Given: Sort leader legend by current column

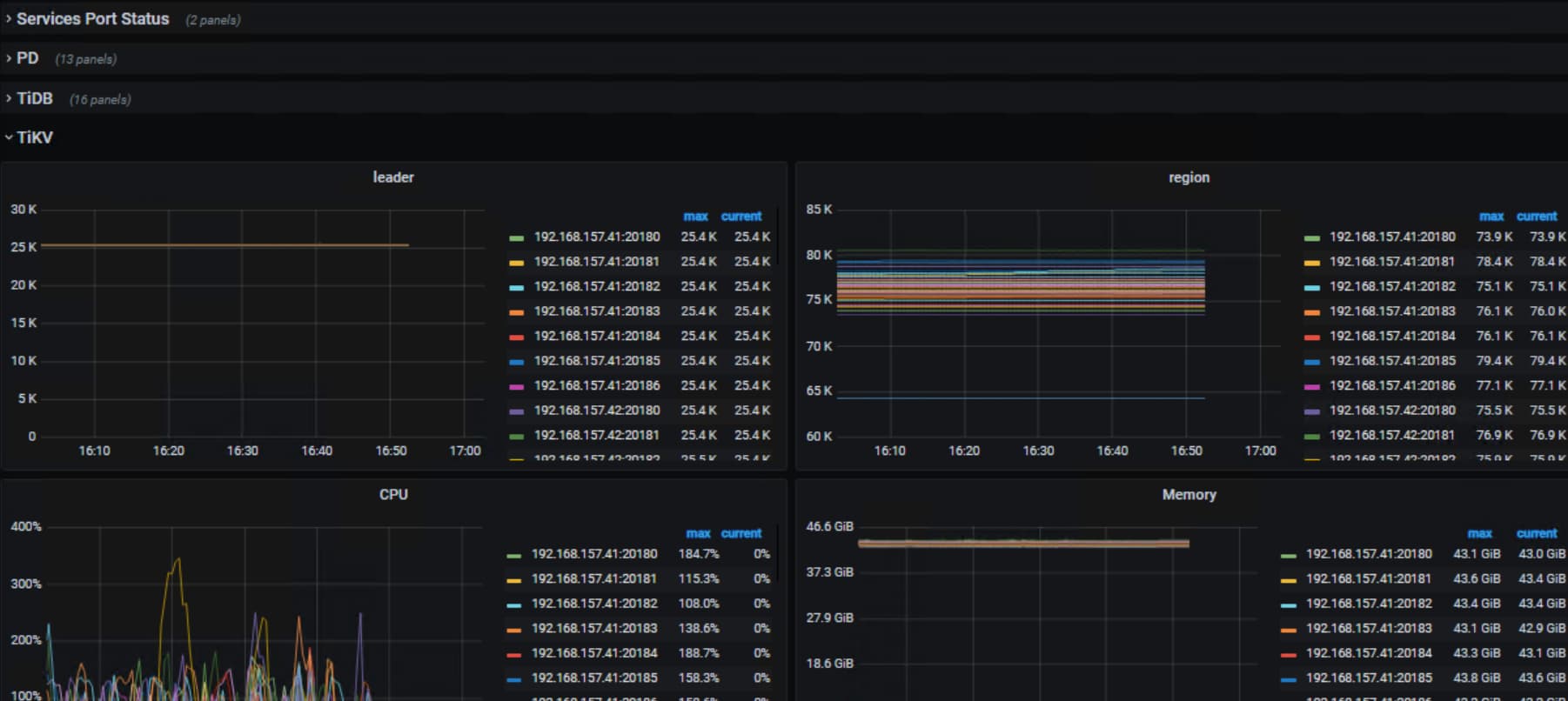Looking at the screenshot, I should tap(741, 216).
